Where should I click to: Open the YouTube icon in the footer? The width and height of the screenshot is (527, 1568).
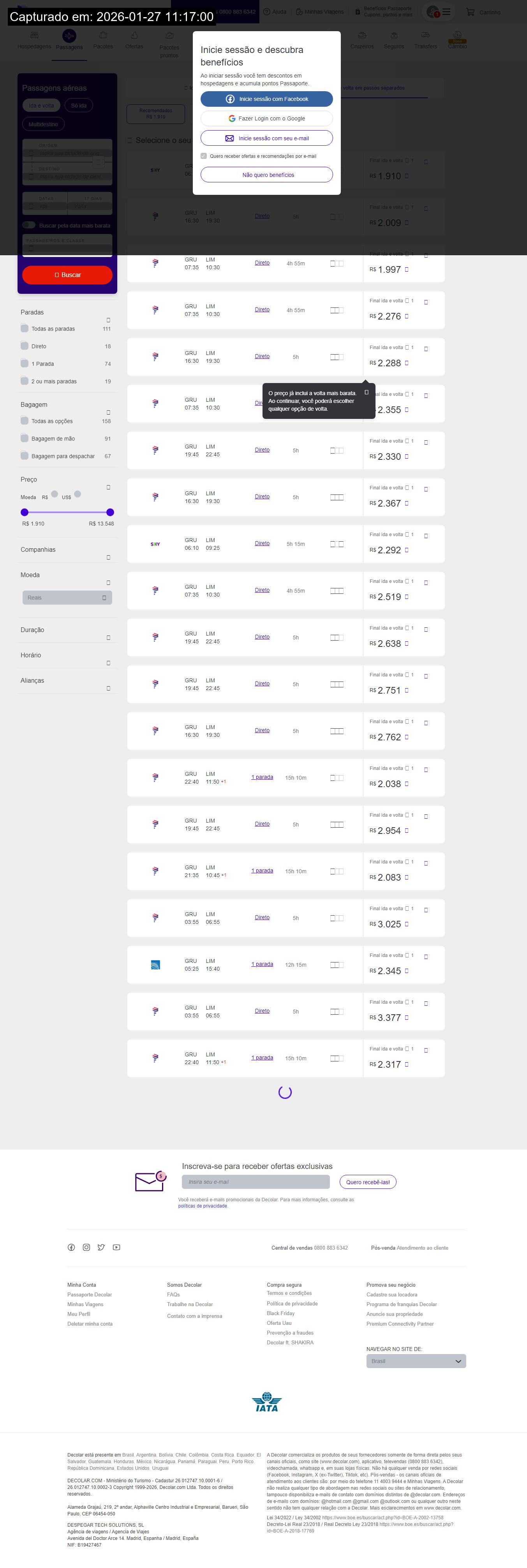pyautogui.click(x=116, y=1247)
